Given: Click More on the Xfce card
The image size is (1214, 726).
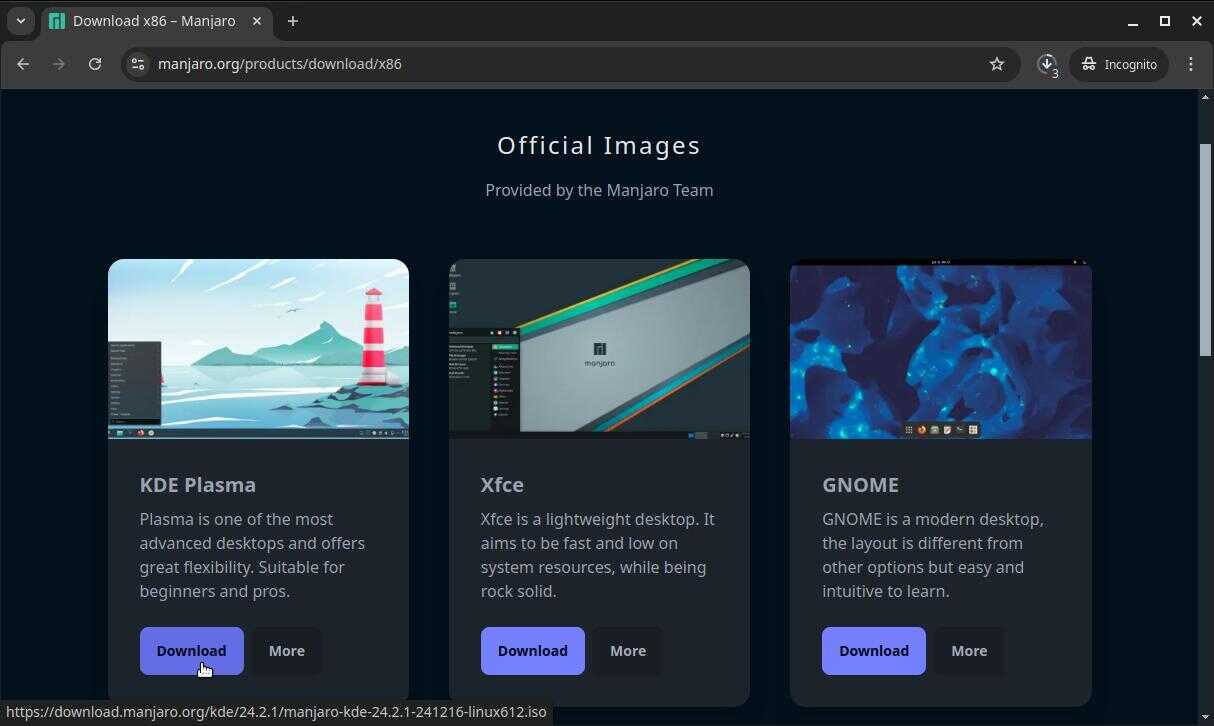Looking at the screenshot, I should 628,651.
